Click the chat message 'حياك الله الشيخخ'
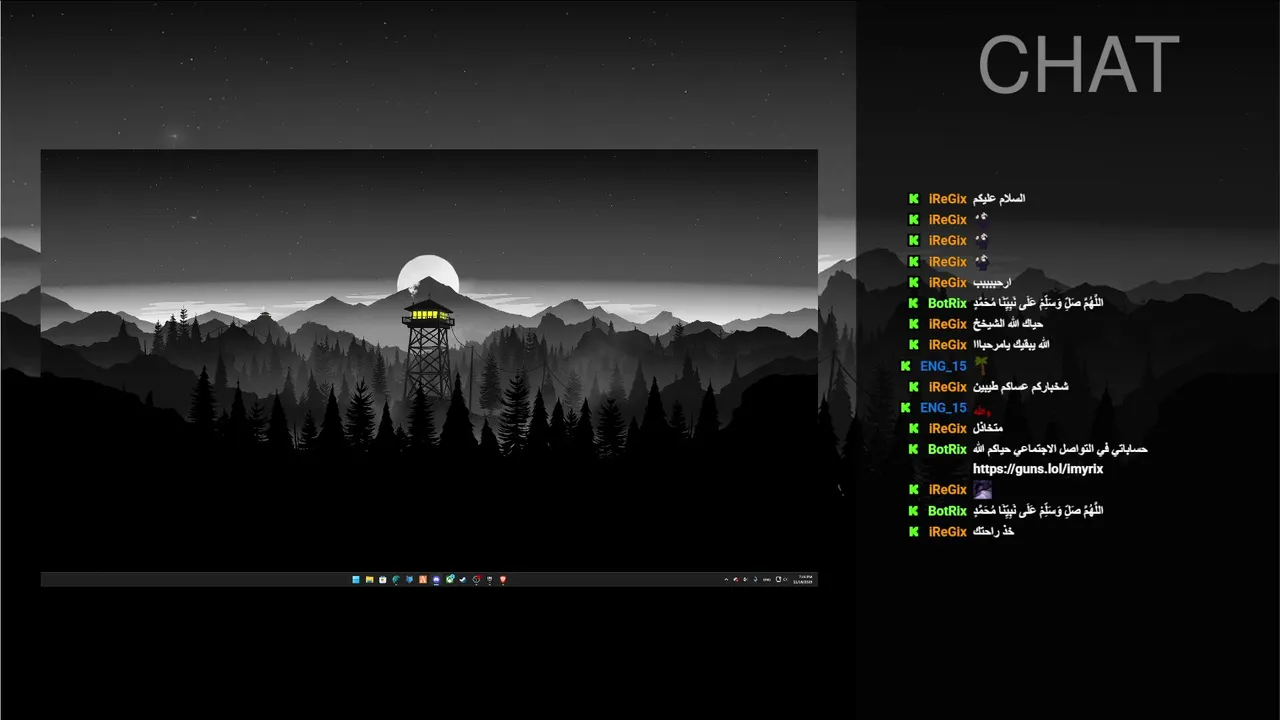Viewport: 1280px width, 720px height. (x=1008, y=324)
